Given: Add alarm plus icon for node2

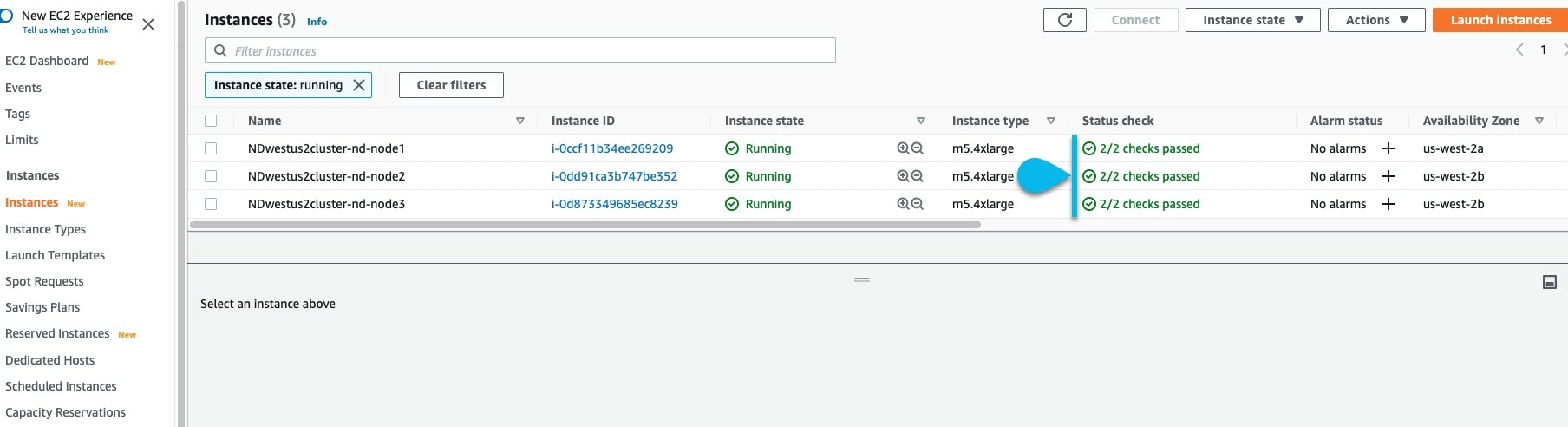Looking at the screenshot, I should point(1388,176).
